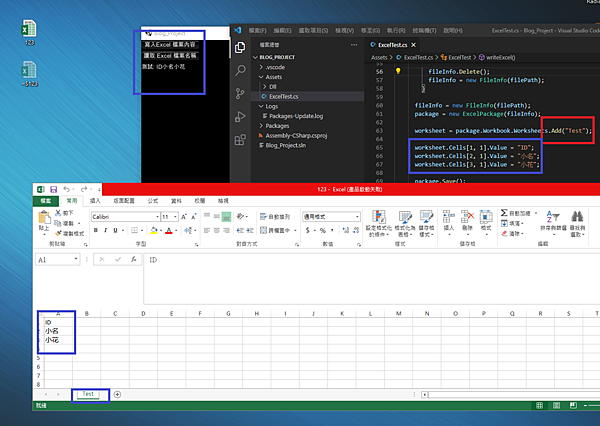Click the Excel formula bar showing ID
The width and height of the screenshot is (600, 426).
pos(371,278)
